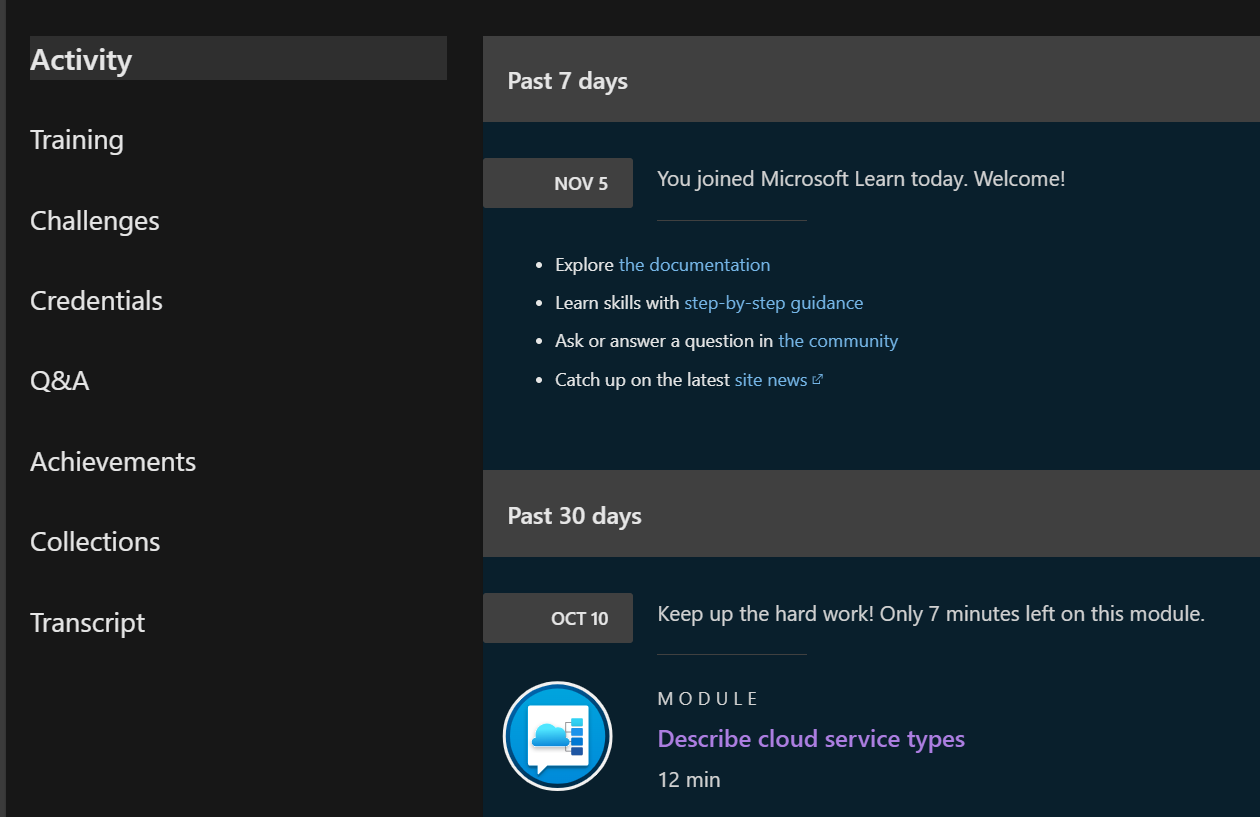Visit 'the community' link
This screenshot has width=1260, height=817.
pos(838,341)
